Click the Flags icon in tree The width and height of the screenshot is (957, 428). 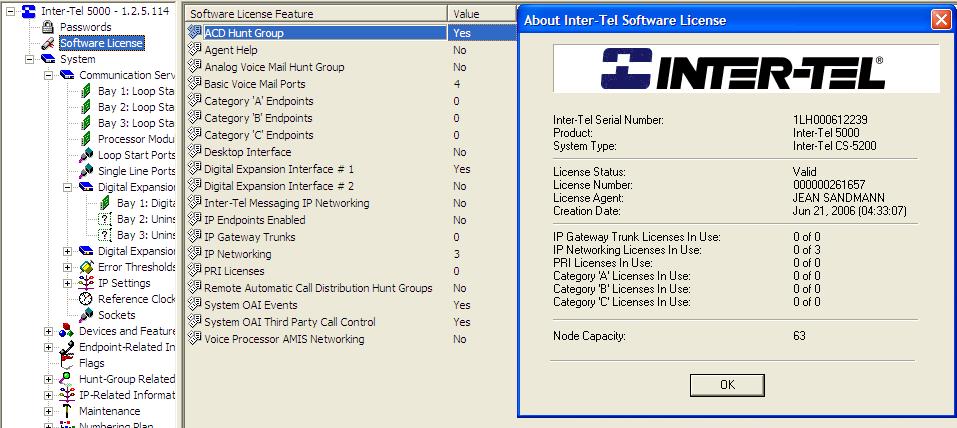point(67,363)
